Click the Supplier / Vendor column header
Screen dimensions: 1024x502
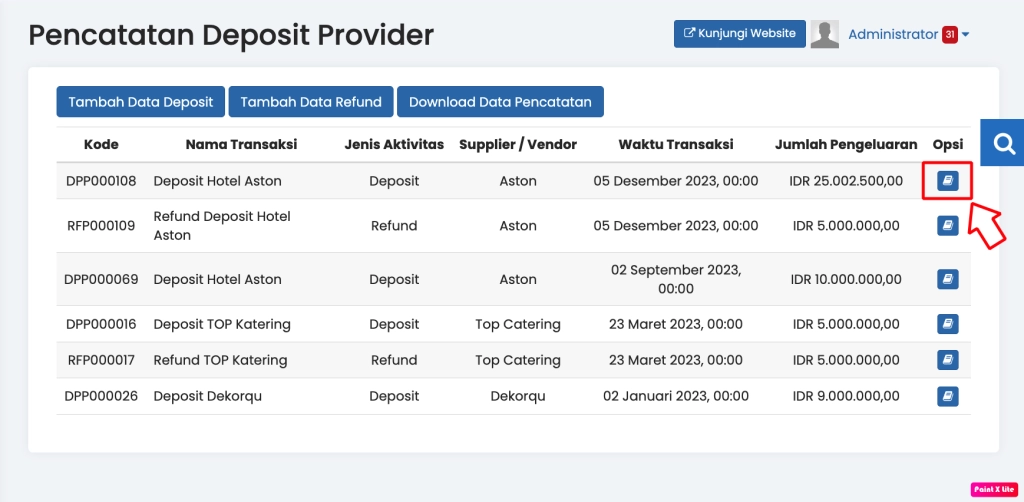tap(517, 145)
